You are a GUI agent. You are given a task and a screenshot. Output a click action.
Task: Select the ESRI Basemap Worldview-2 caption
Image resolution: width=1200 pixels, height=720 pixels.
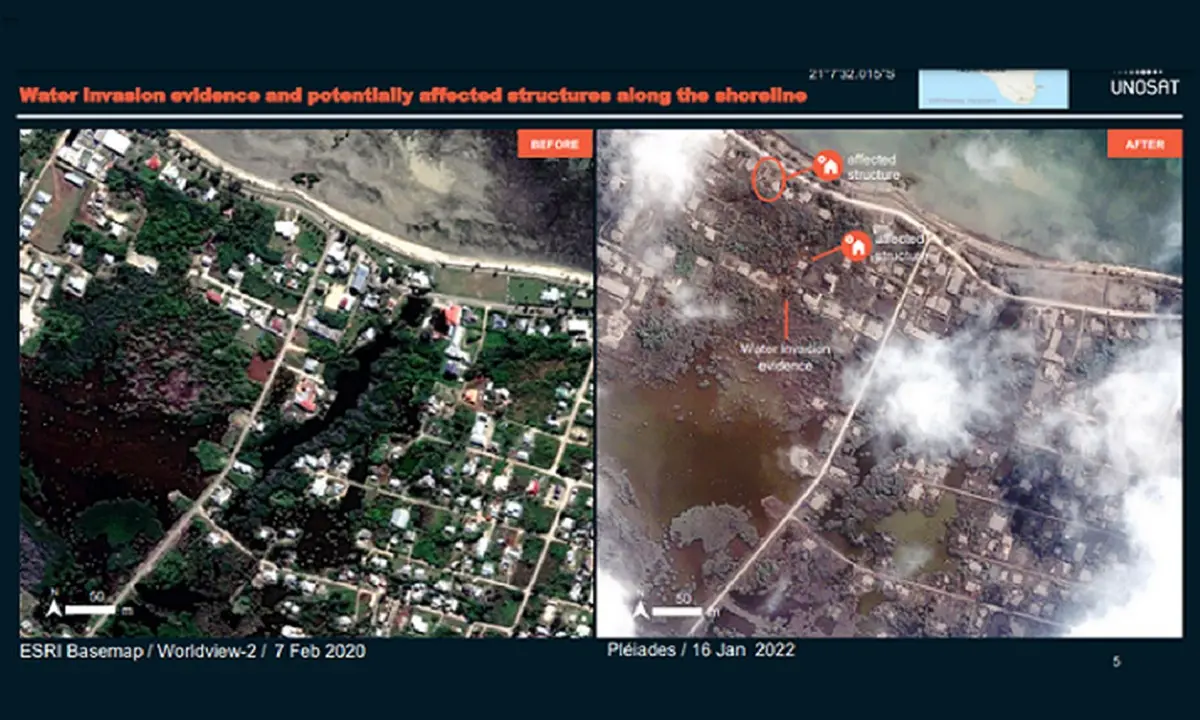coord(192,652)
